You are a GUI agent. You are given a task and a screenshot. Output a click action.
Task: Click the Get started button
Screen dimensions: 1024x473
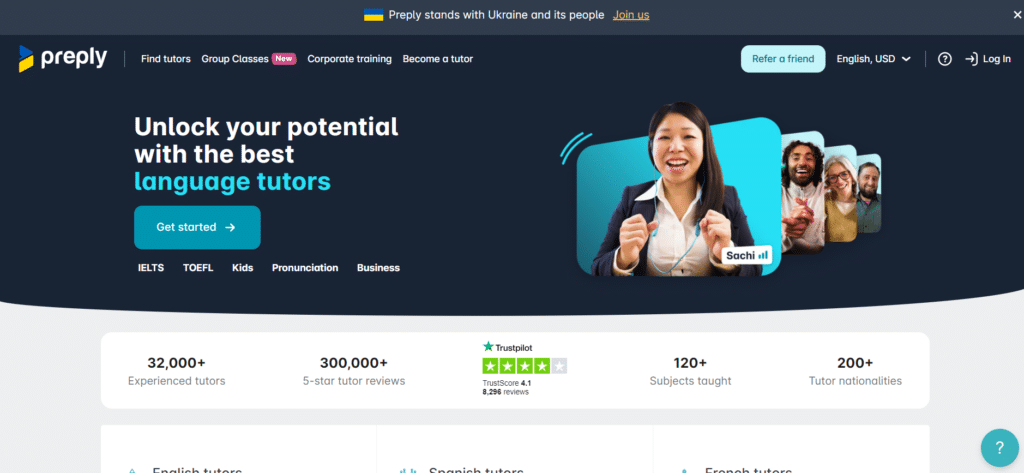(x=197, y=227)
